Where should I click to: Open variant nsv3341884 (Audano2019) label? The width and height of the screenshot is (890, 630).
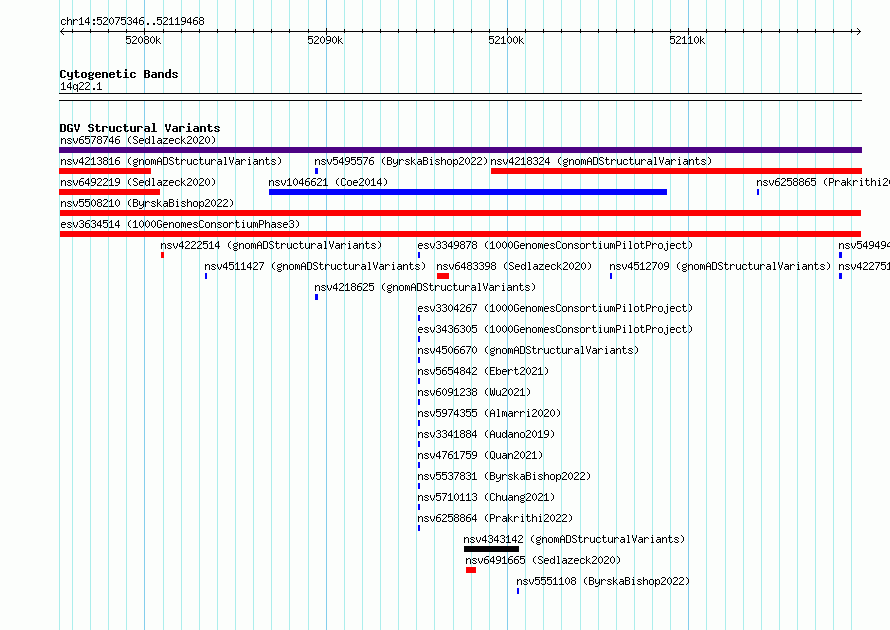(486, 434)
